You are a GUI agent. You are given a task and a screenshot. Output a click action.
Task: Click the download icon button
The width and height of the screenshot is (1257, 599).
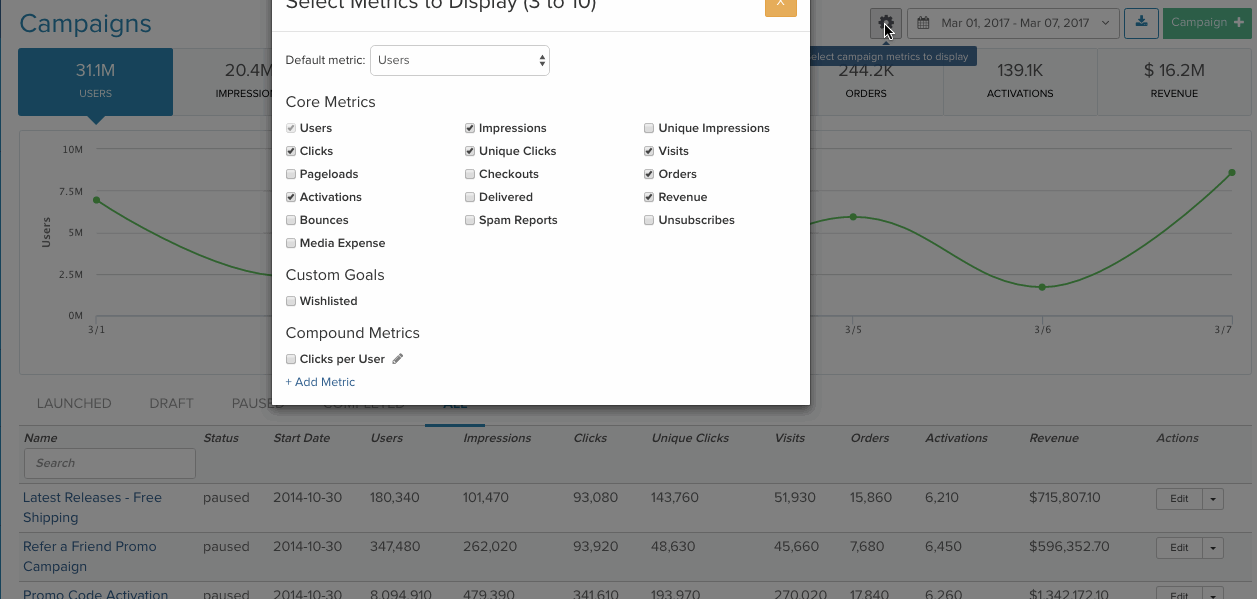[1141, 23]
